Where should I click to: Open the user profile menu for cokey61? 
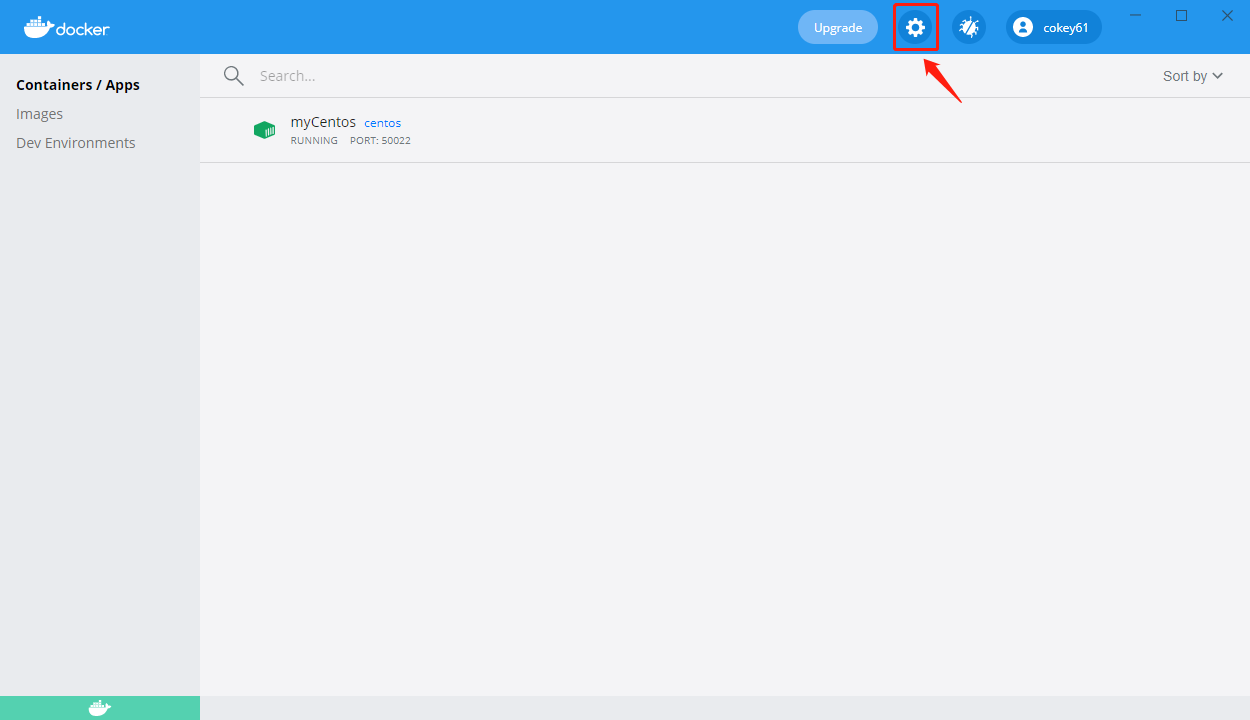click(1053, 27)
